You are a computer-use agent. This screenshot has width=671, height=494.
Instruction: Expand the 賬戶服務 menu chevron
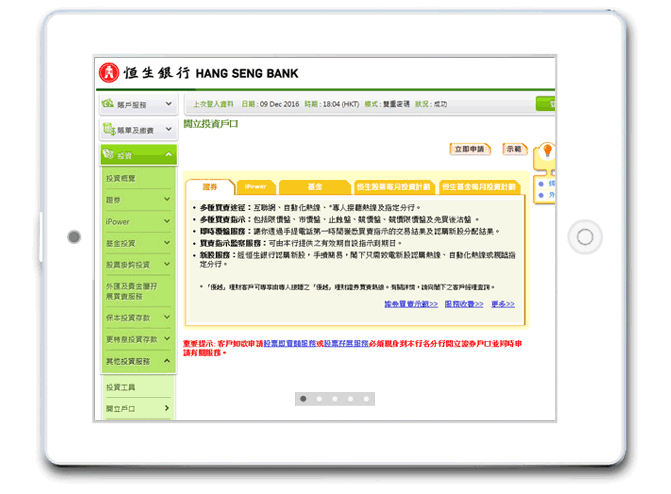point(168,104)
